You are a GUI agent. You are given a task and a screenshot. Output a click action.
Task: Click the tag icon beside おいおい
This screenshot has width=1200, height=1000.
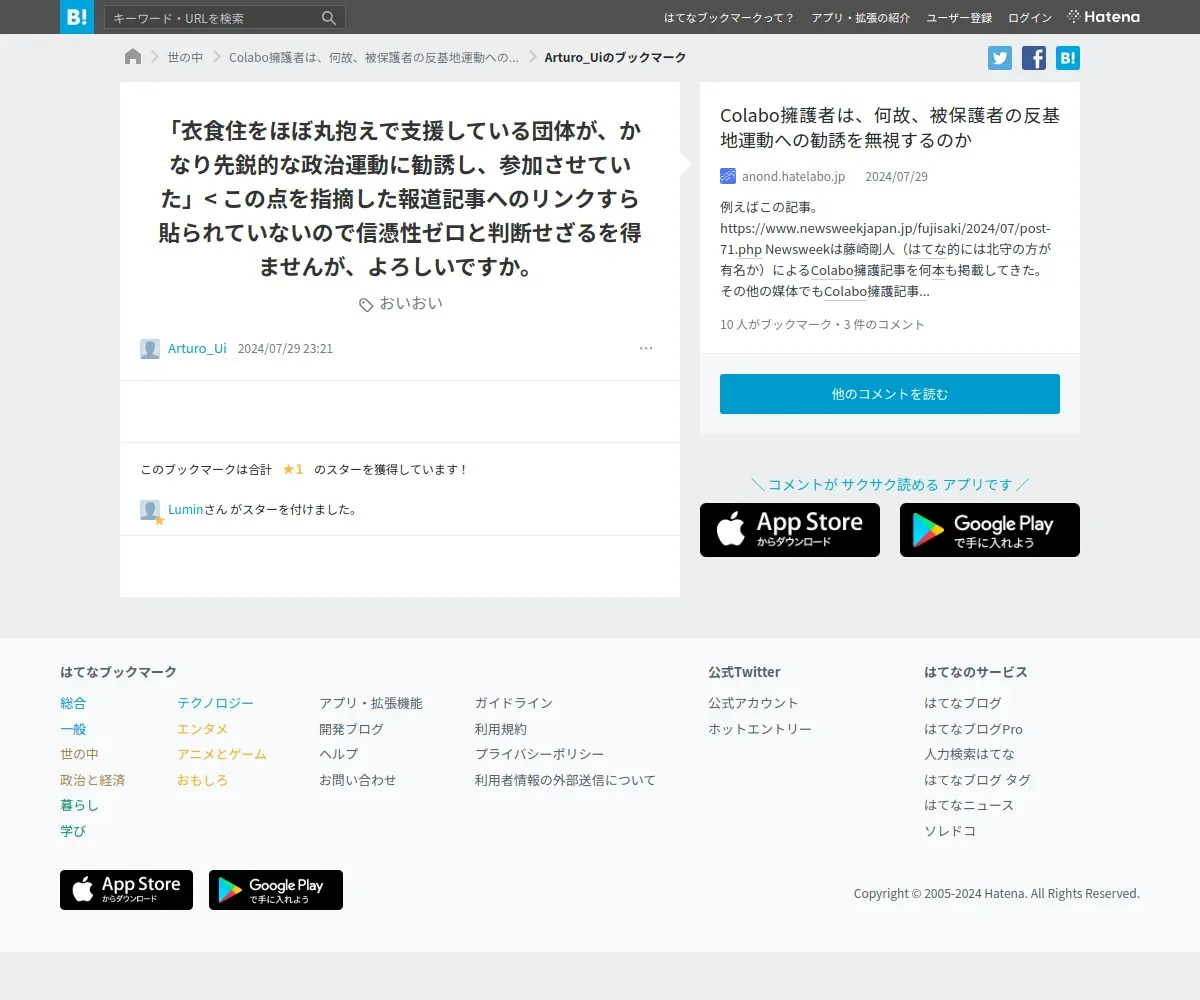pos(366,304)
